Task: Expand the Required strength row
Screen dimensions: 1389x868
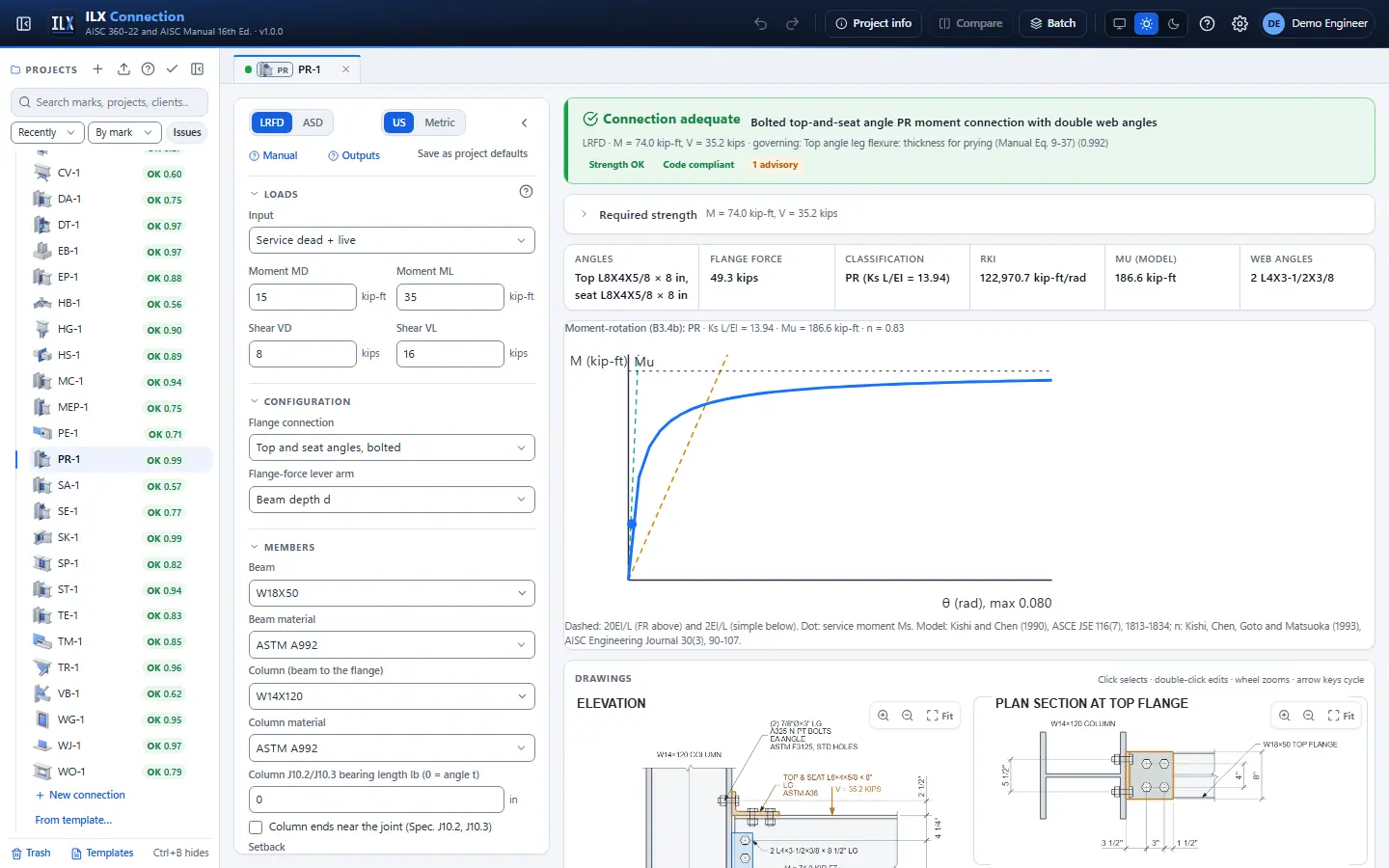Action: click(x=968, y=214)
